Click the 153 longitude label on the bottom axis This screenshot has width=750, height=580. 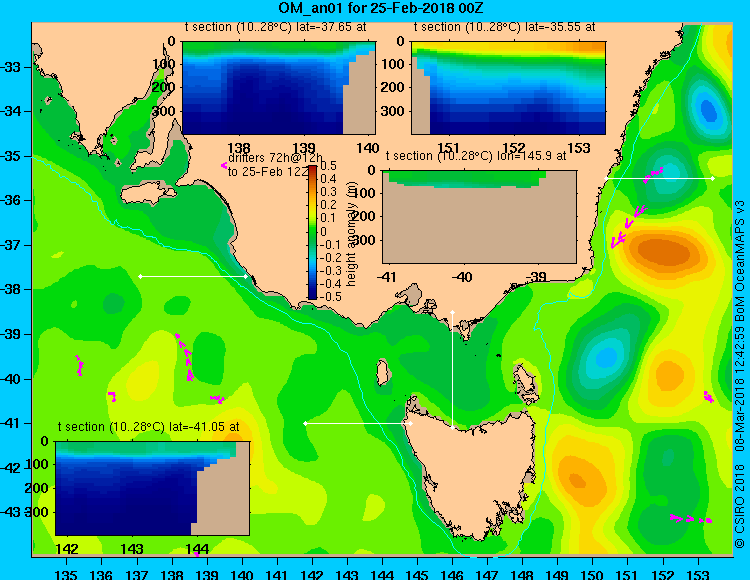(698, 575)
